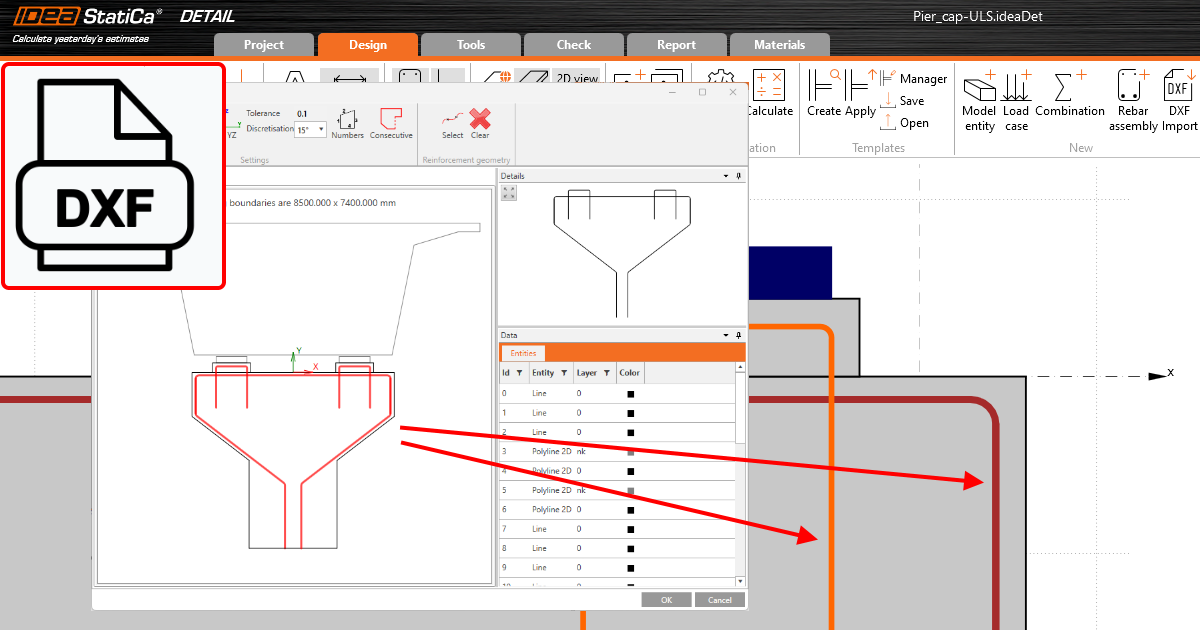The image size is (1200, 630).
Task: Open the Layer column filter
Action: (608, 372)
